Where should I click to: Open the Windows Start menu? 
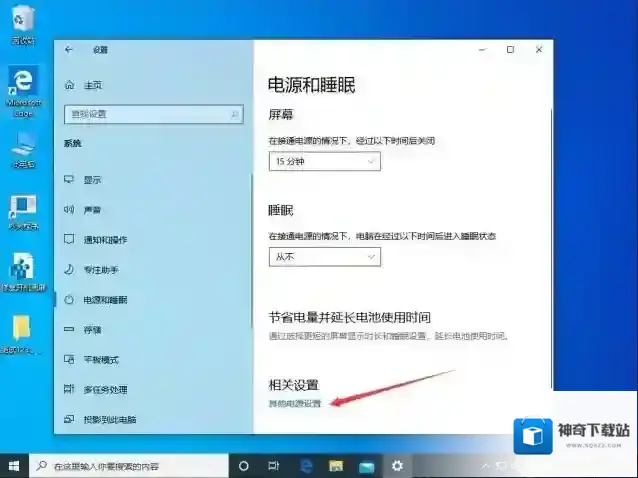14,466
